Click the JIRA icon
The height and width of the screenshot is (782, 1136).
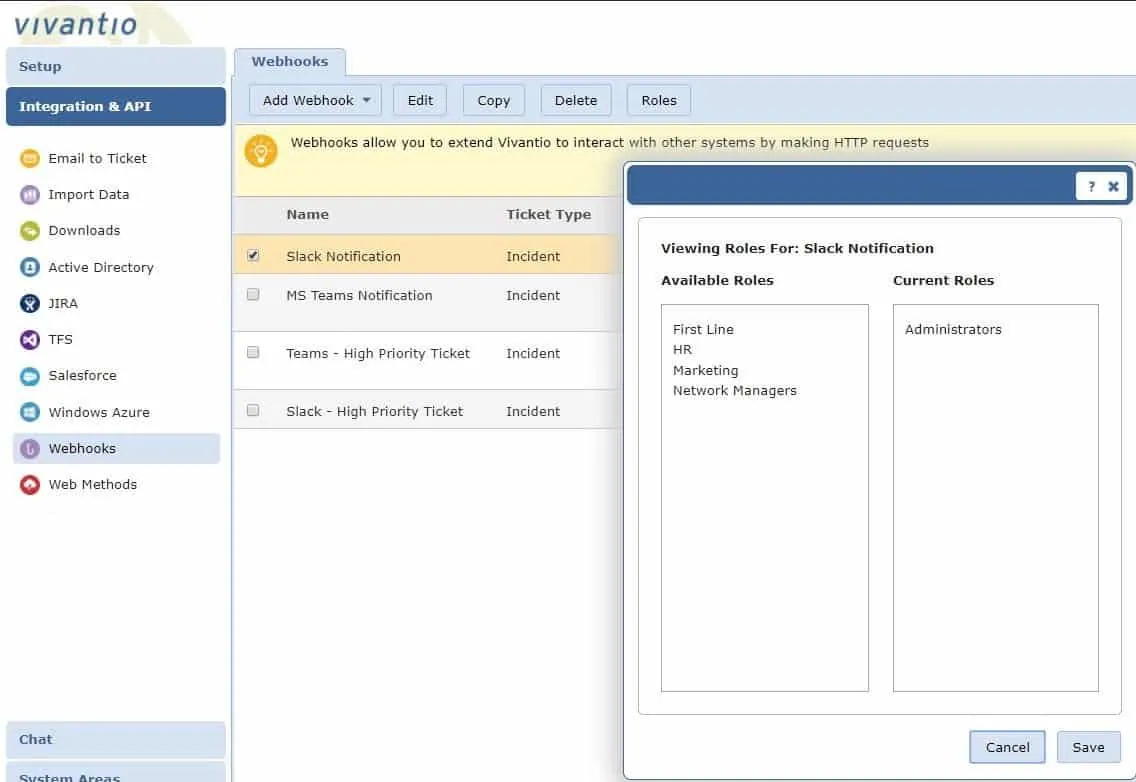pyautogui.click(x=30, y=303)
